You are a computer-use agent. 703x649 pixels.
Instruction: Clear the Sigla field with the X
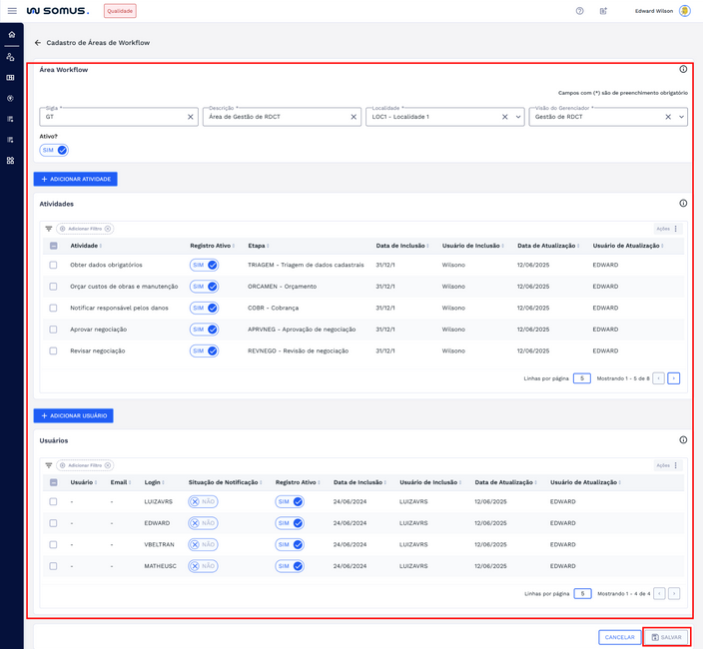tap(190, 117)
